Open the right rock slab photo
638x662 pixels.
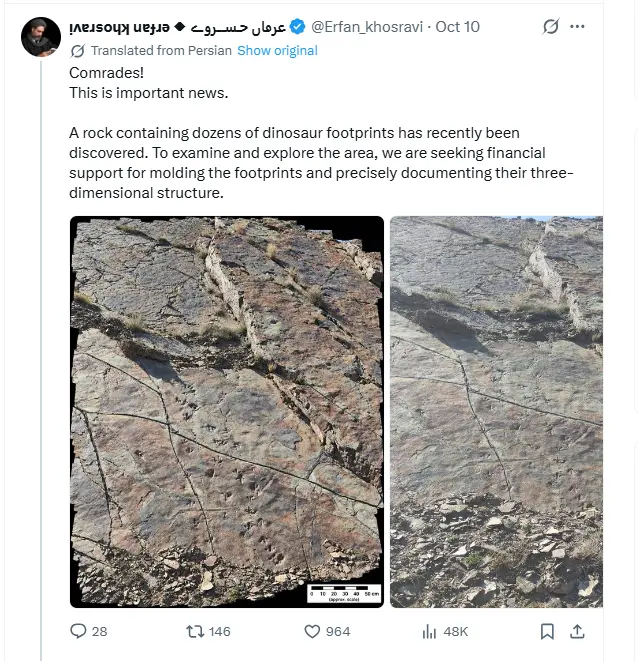point(496,412)
